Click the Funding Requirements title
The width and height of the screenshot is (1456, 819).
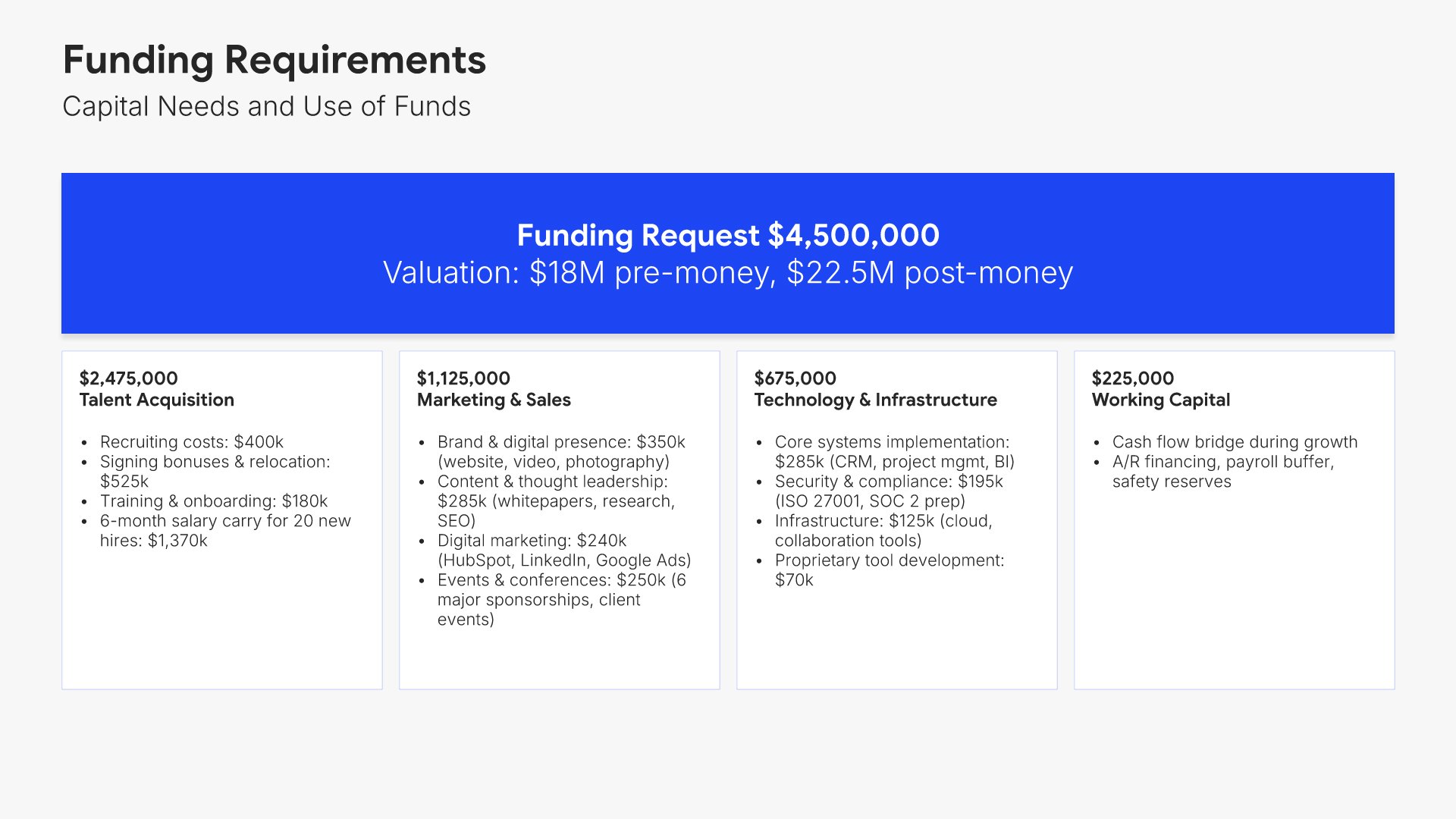tap(274, 60)
